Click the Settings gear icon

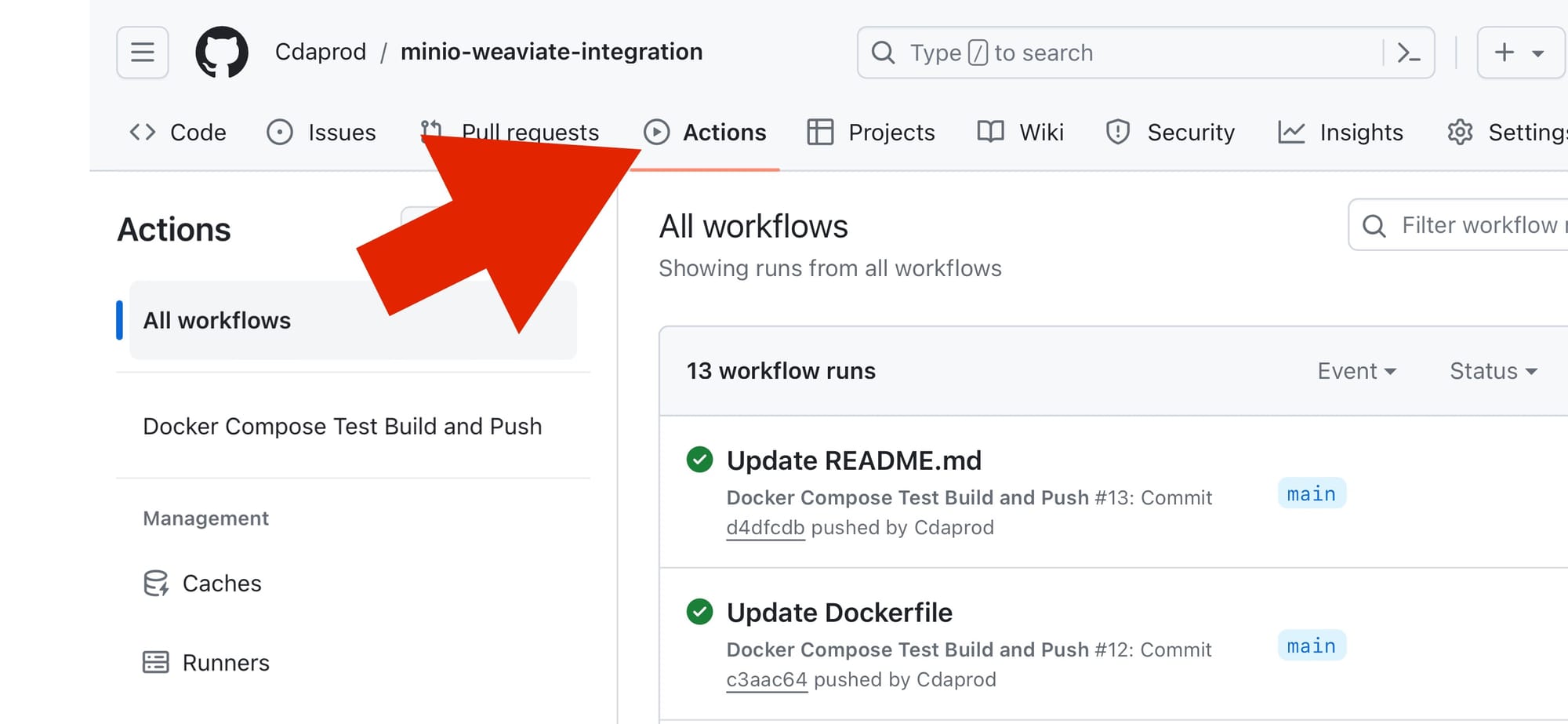(x=1460, y=133)
